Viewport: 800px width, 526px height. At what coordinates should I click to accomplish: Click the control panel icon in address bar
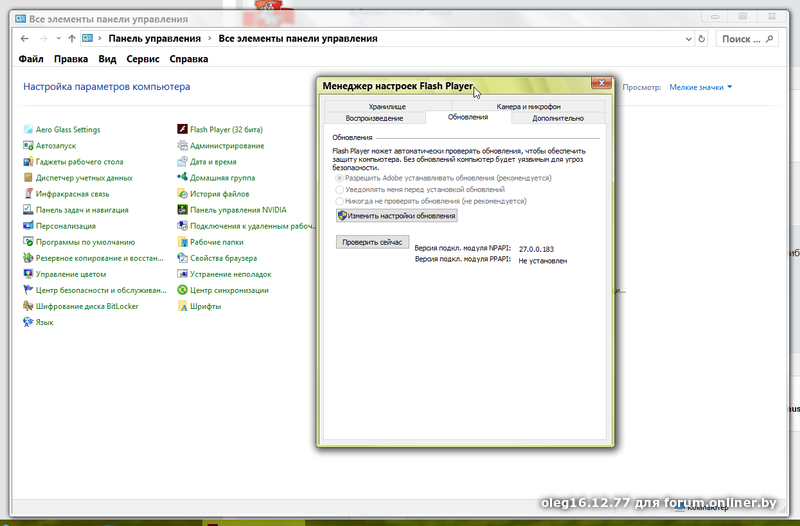click(88, 38)
